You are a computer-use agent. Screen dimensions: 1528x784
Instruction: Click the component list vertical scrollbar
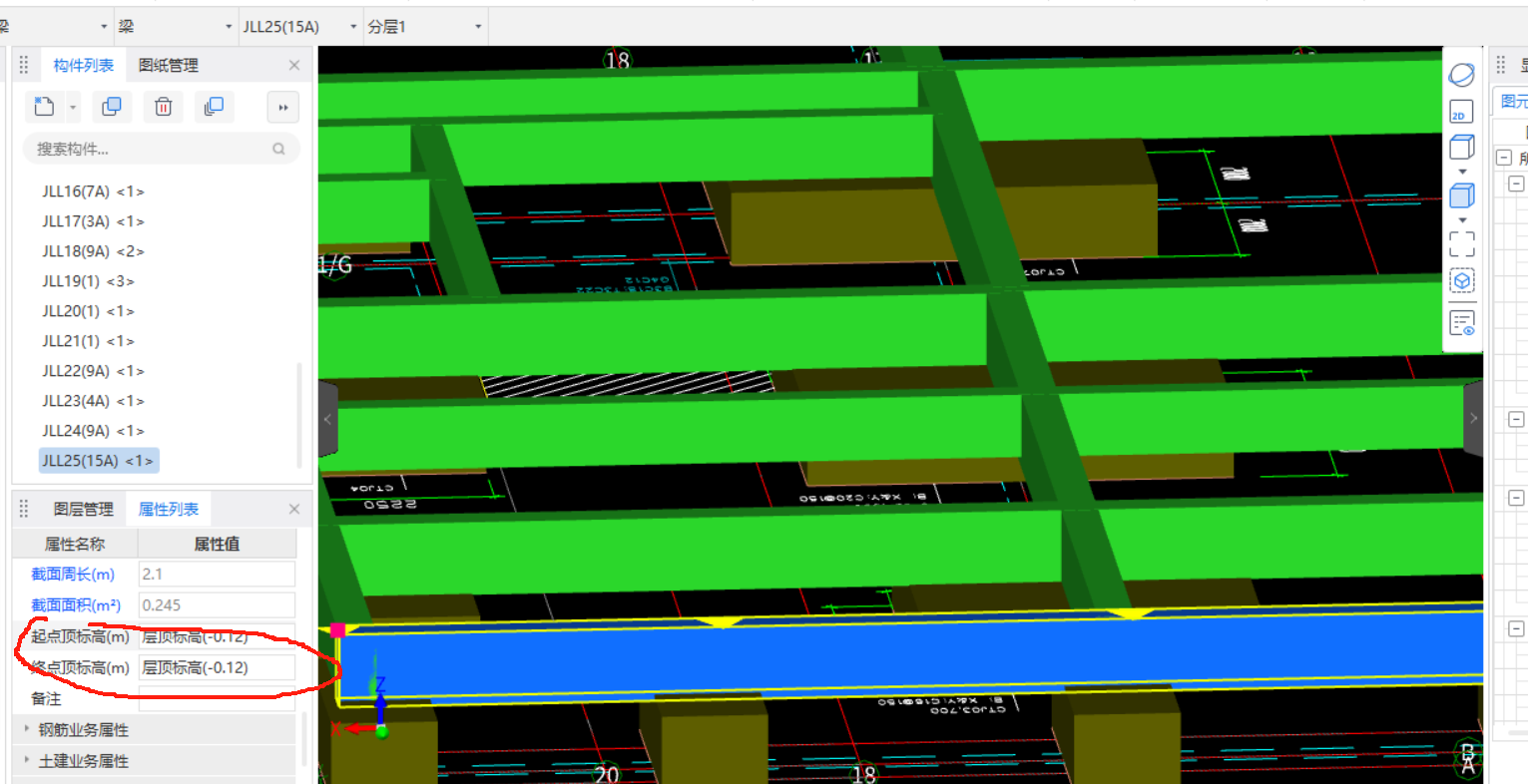coord(300,414)
